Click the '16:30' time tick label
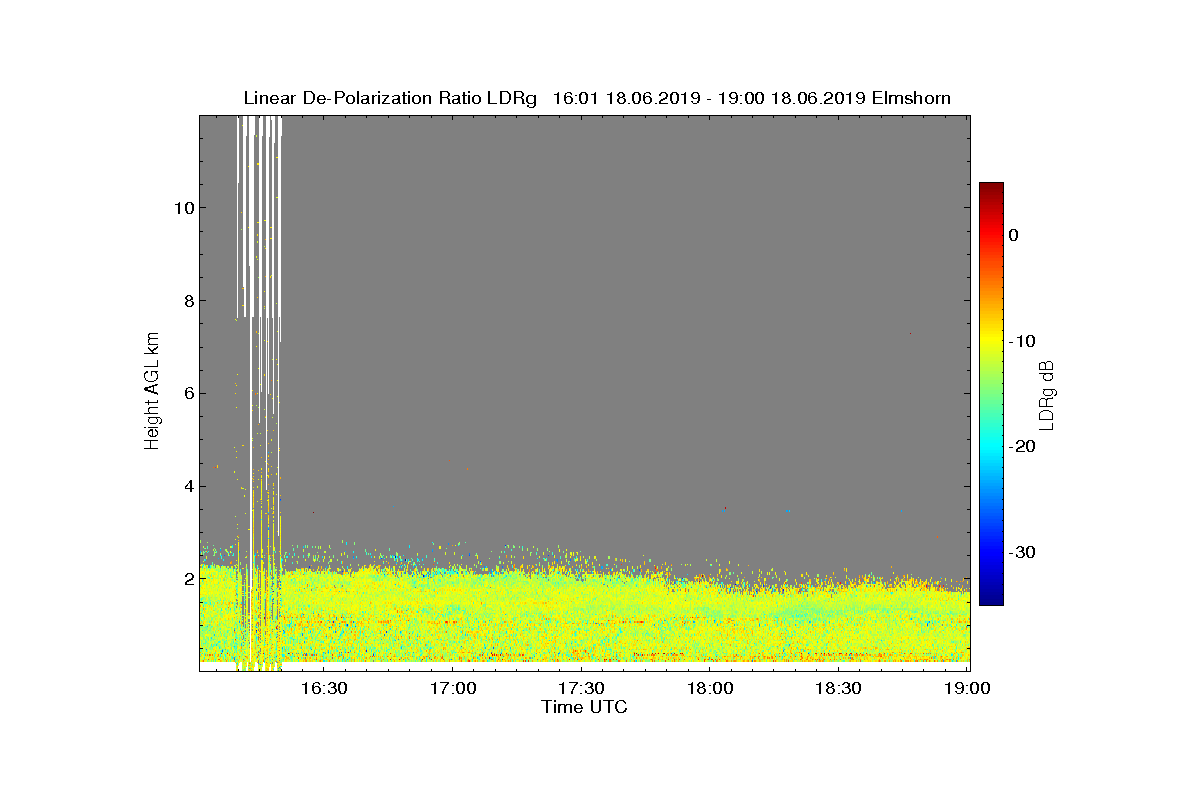The height and width of the screenshot is (800, 1200). pyautogui.click(x=324, y=688)
